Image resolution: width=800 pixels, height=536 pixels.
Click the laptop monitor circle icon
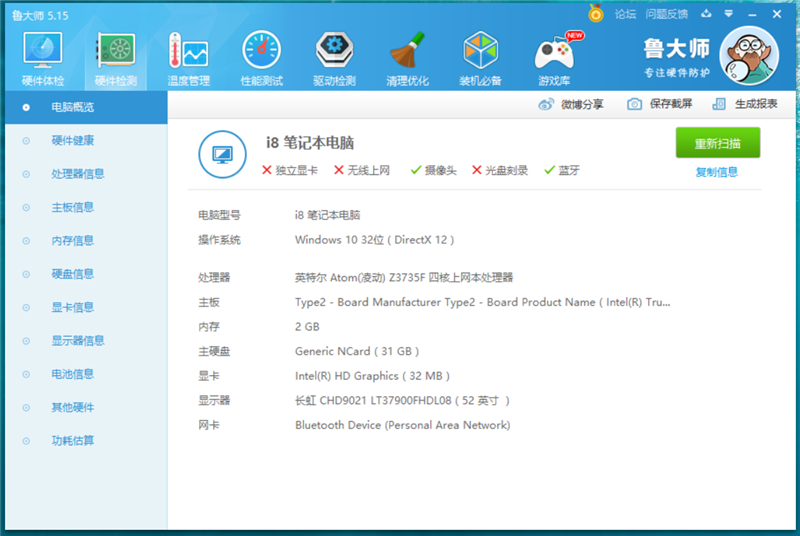pyautogui.click(x=222, y=155)
